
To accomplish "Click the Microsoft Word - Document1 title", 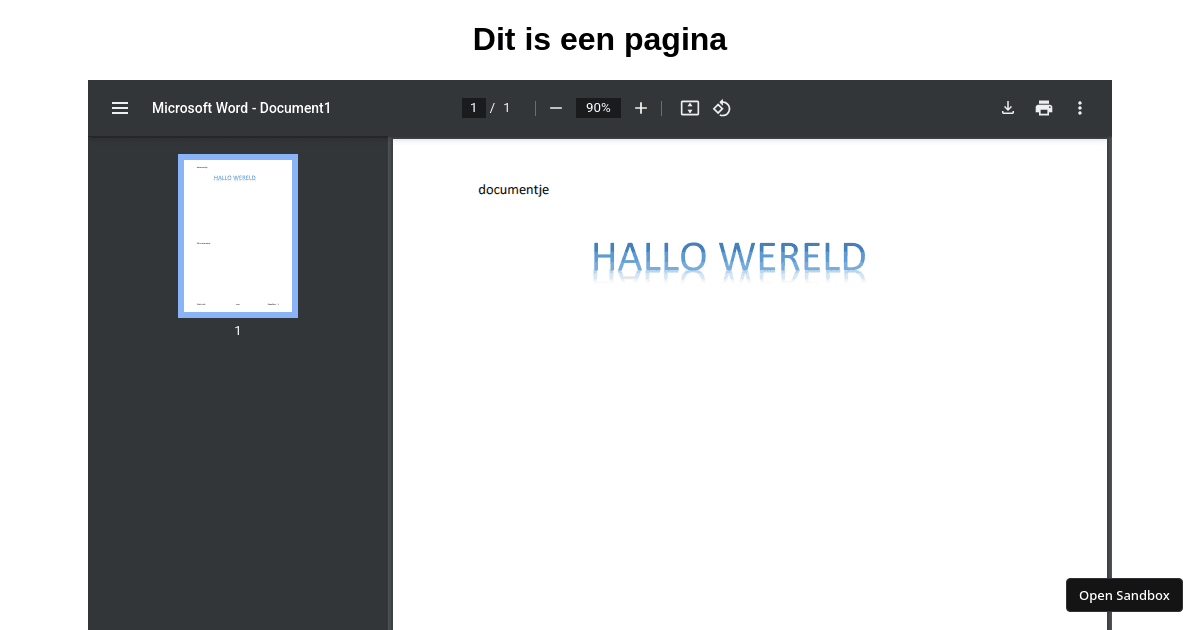I will click(x=241, y=108).
